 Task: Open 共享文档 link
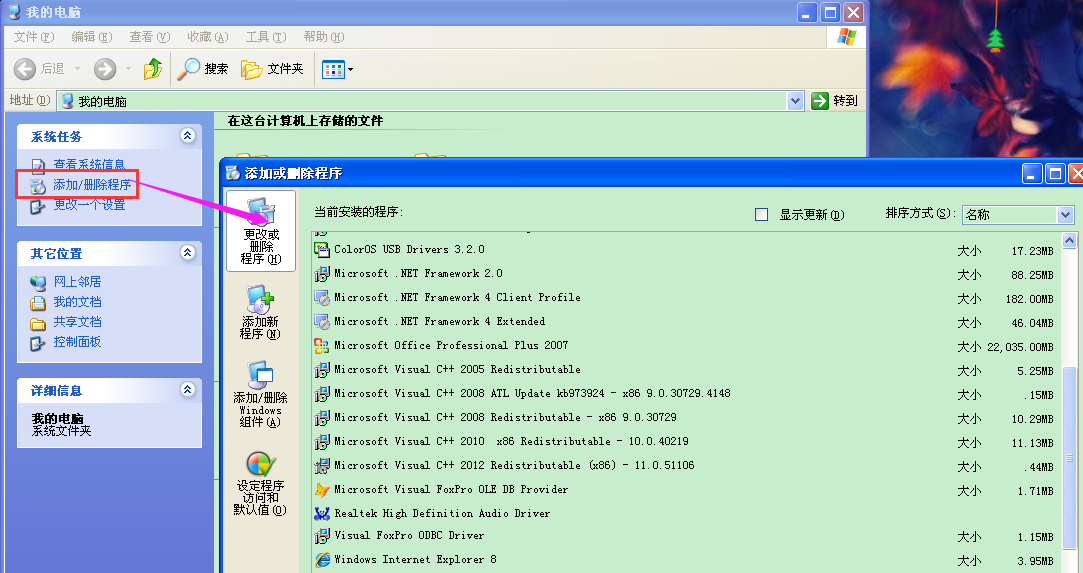[77, 322]
